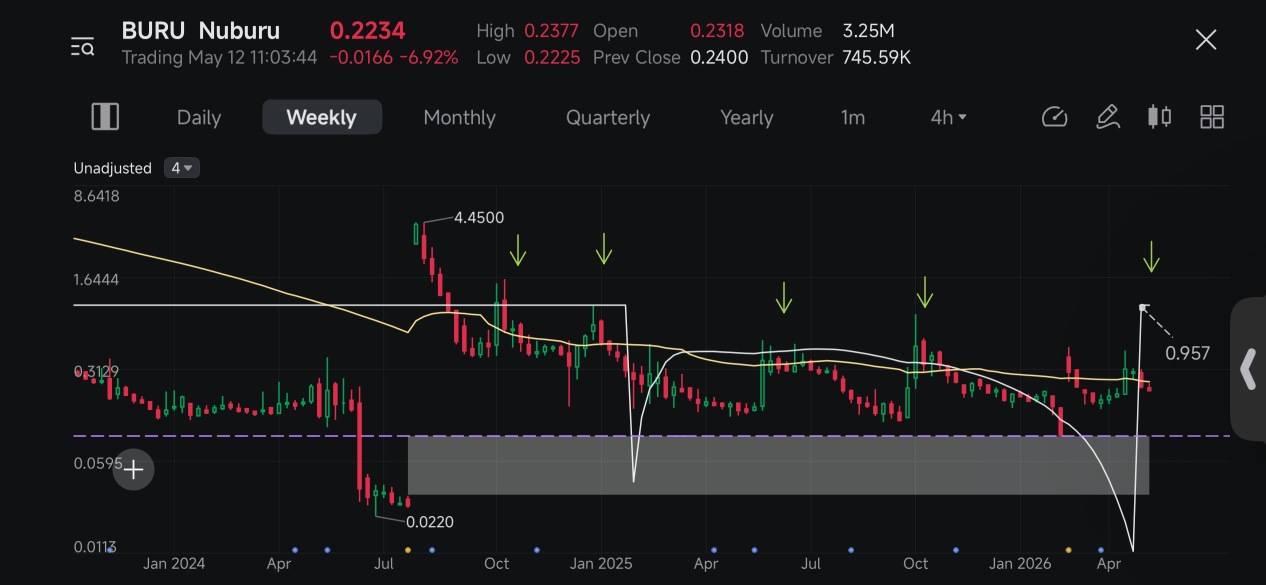Select the Monthly timeframe tab
1266x585 pixels.
click(x=459, y=117)
